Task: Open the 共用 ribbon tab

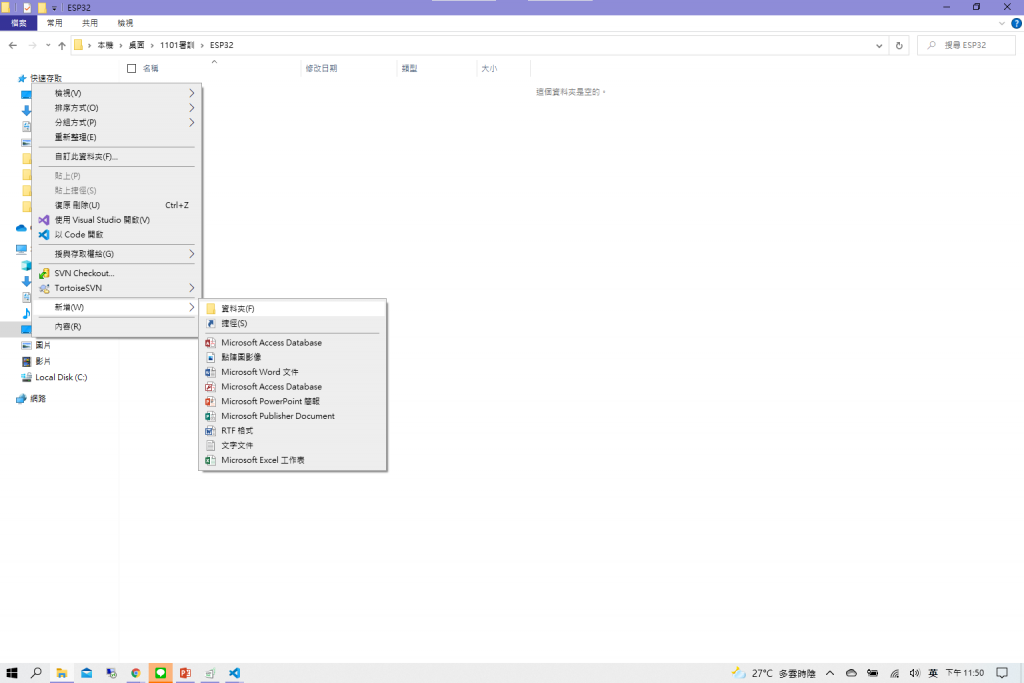Action: coord(89,23)
